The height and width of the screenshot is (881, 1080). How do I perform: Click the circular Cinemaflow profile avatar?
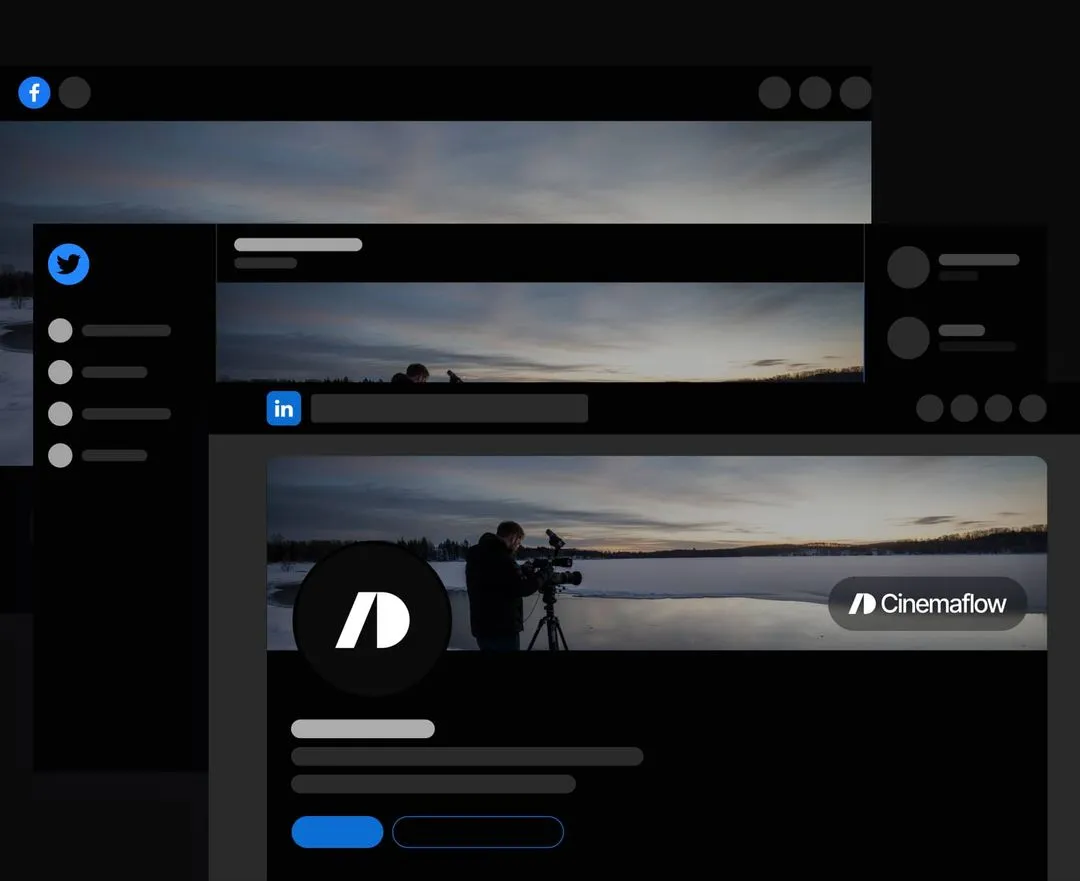point(371,618)
